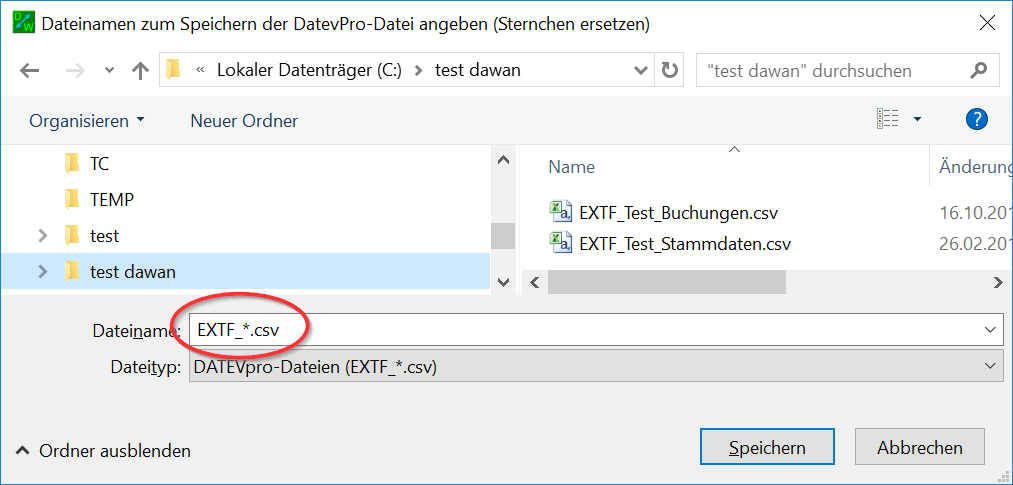Click the Abbrechen button
This screenshot has width=1013, height=485.
(920, 448)
